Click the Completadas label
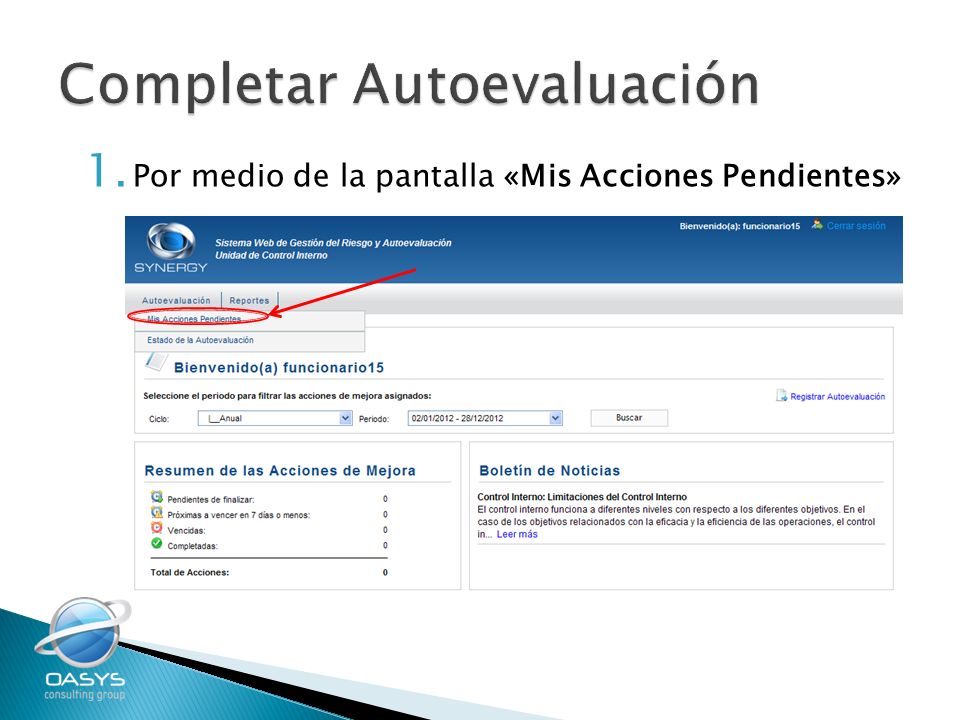Image resolution: width=960 pixels, height=720 pixels. click(x=192, y=546)
